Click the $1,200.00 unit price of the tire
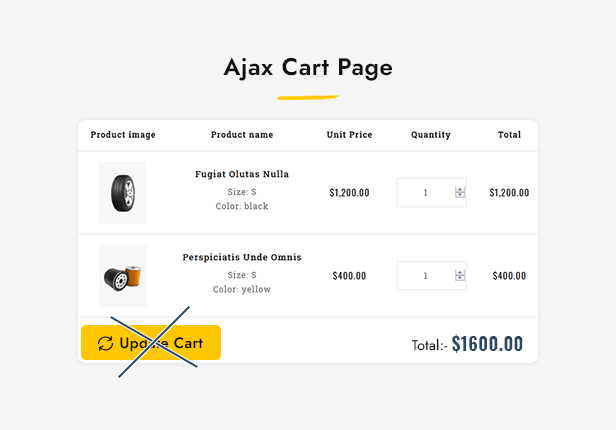The width and height of the screenshot is (616, 430). click(x=349, y=193)
